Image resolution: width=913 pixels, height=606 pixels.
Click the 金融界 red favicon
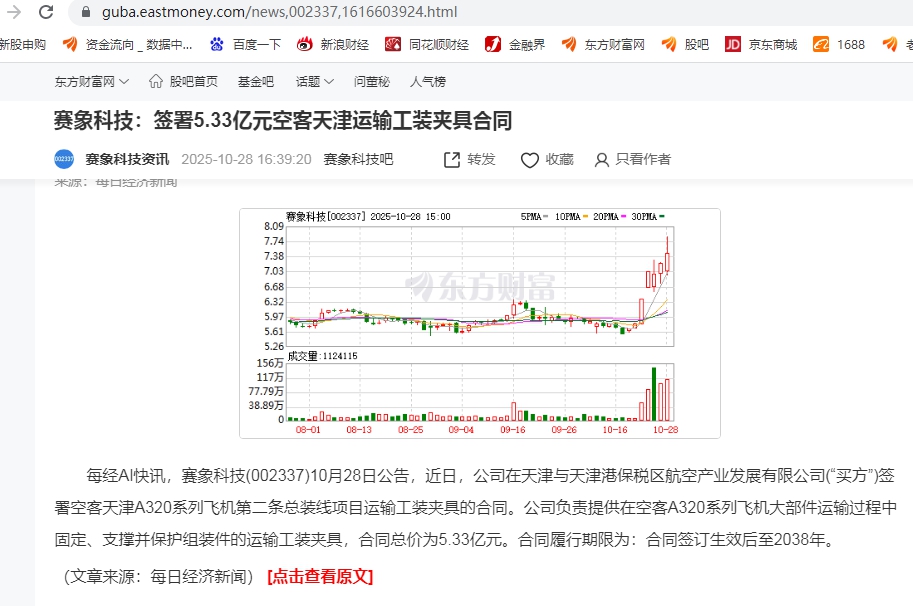click(x=493, y=44)
